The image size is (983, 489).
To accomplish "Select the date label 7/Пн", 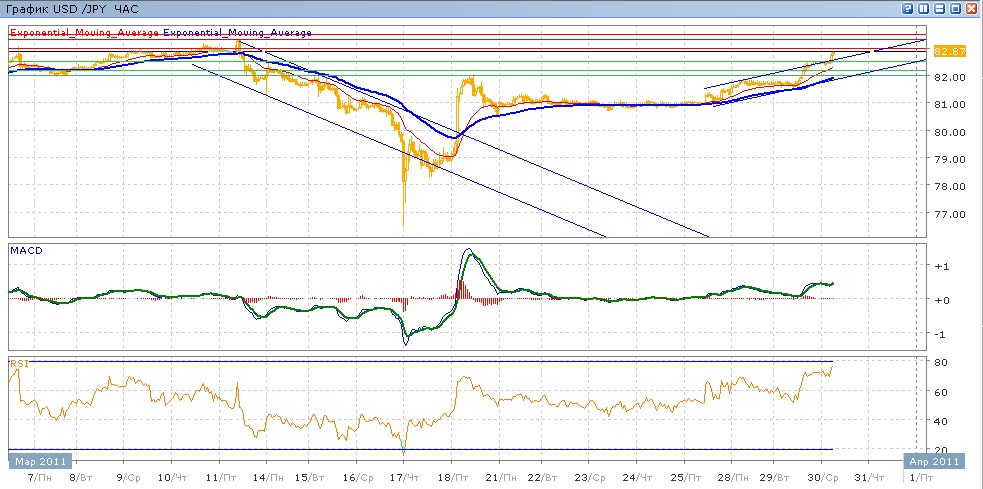I will point(41,478).
